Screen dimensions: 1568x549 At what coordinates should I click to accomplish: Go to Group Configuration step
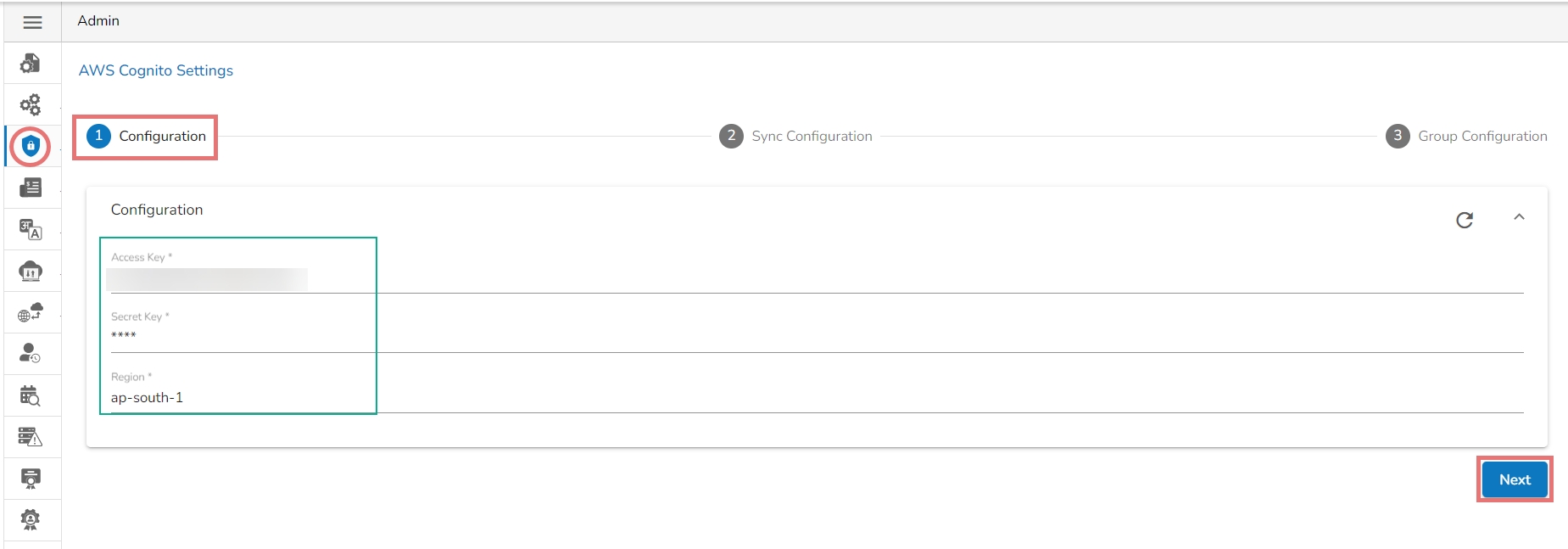[1466, 137]
